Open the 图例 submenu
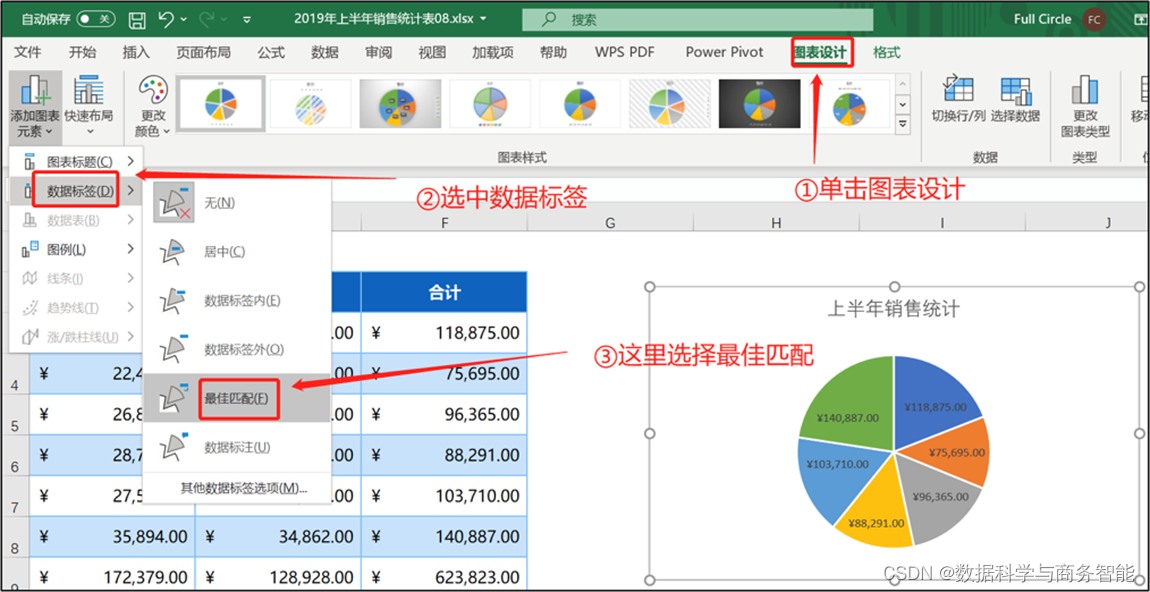 pyautogui.click(x=76, y=249)
